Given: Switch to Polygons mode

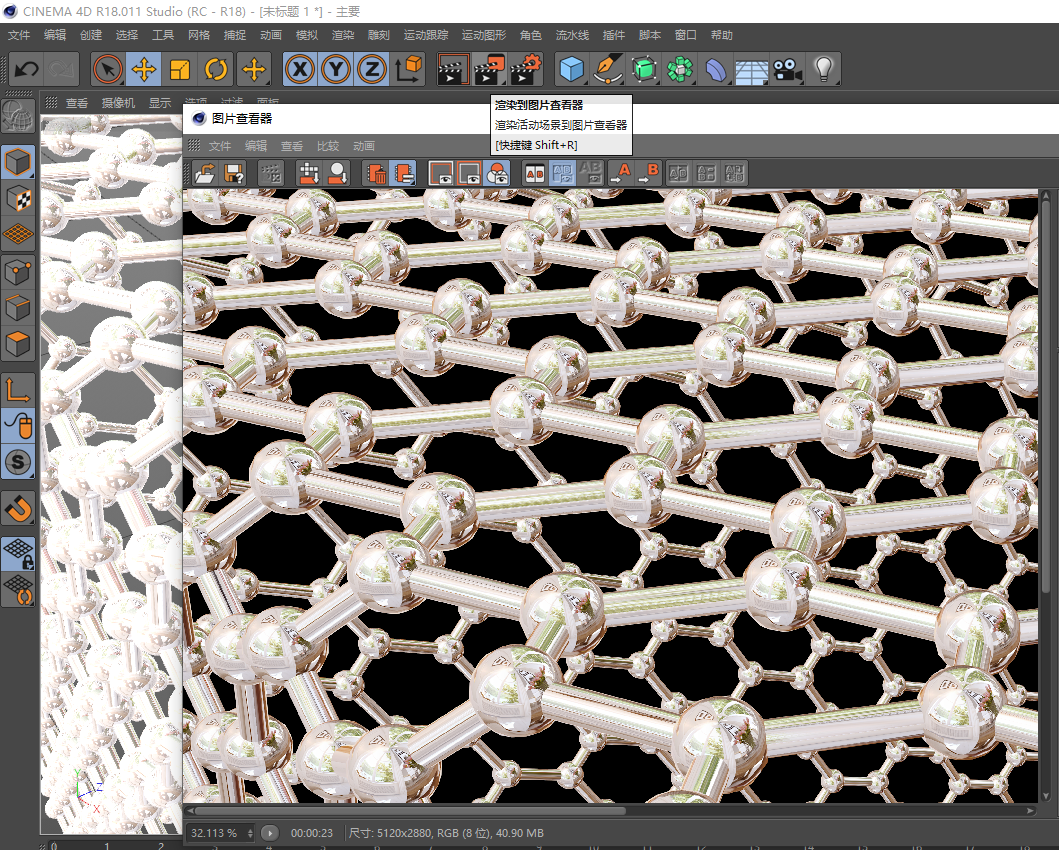Looking at the screenshot, I should 18,344.
